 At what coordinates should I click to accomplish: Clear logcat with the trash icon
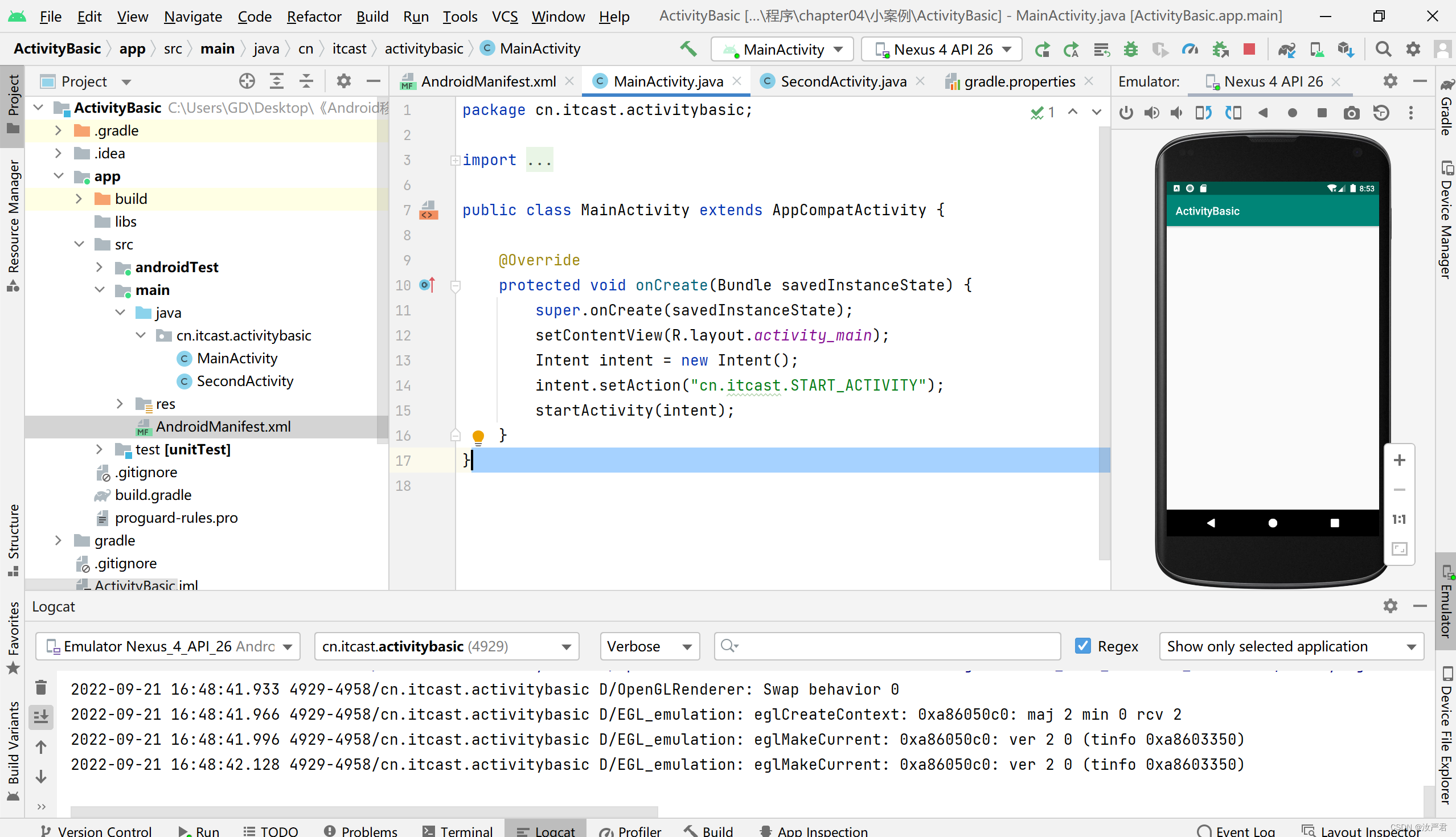pos(41,688)
